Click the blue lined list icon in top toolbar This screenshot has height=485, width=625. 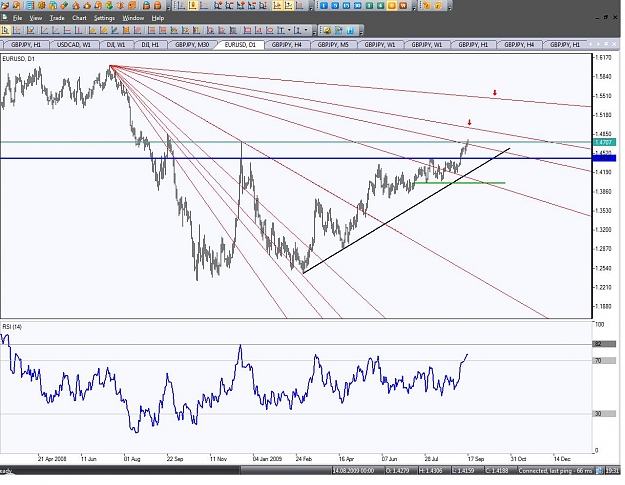[30, 6]
